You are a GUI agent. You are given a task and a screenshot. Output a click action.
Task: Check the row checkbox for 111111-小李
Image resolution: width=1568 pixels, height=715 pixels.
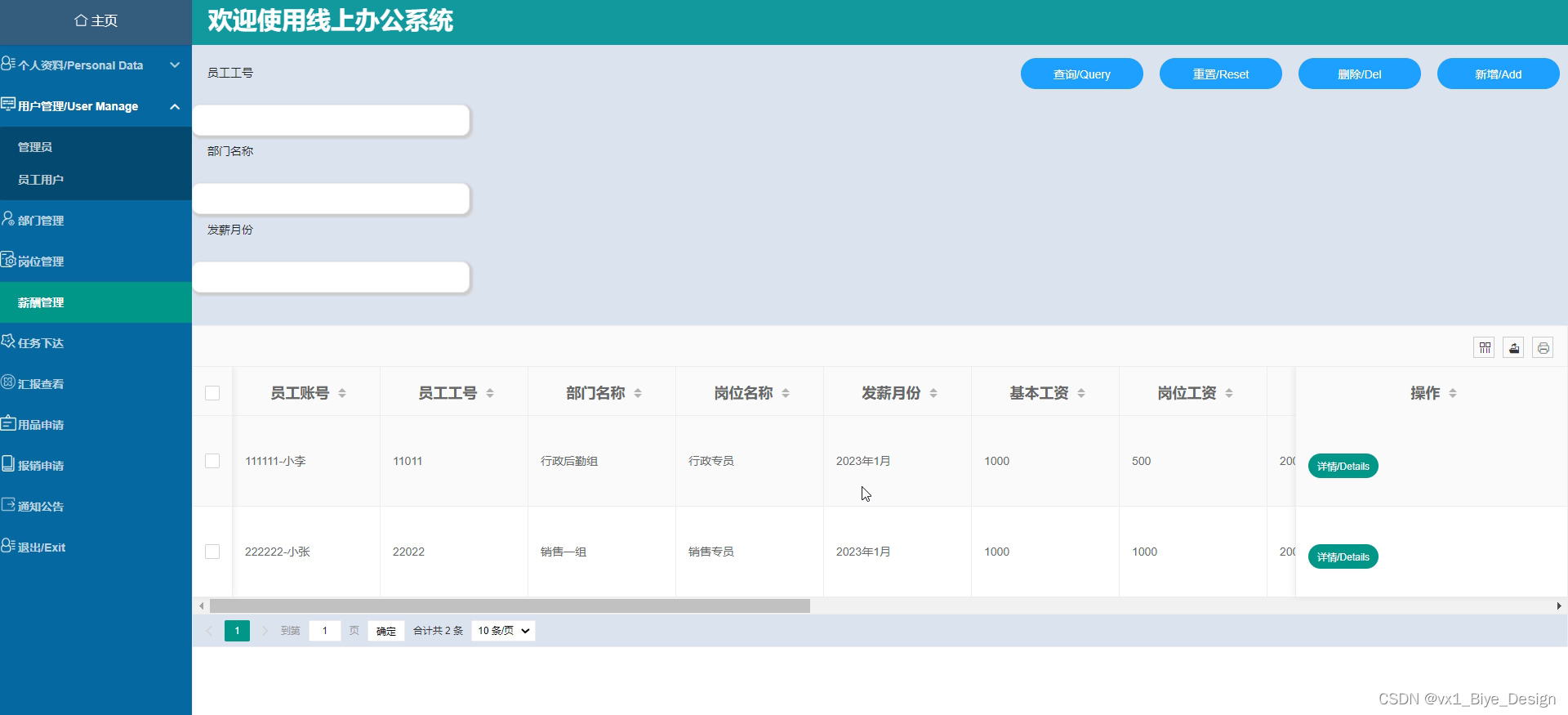coord(212,461)
